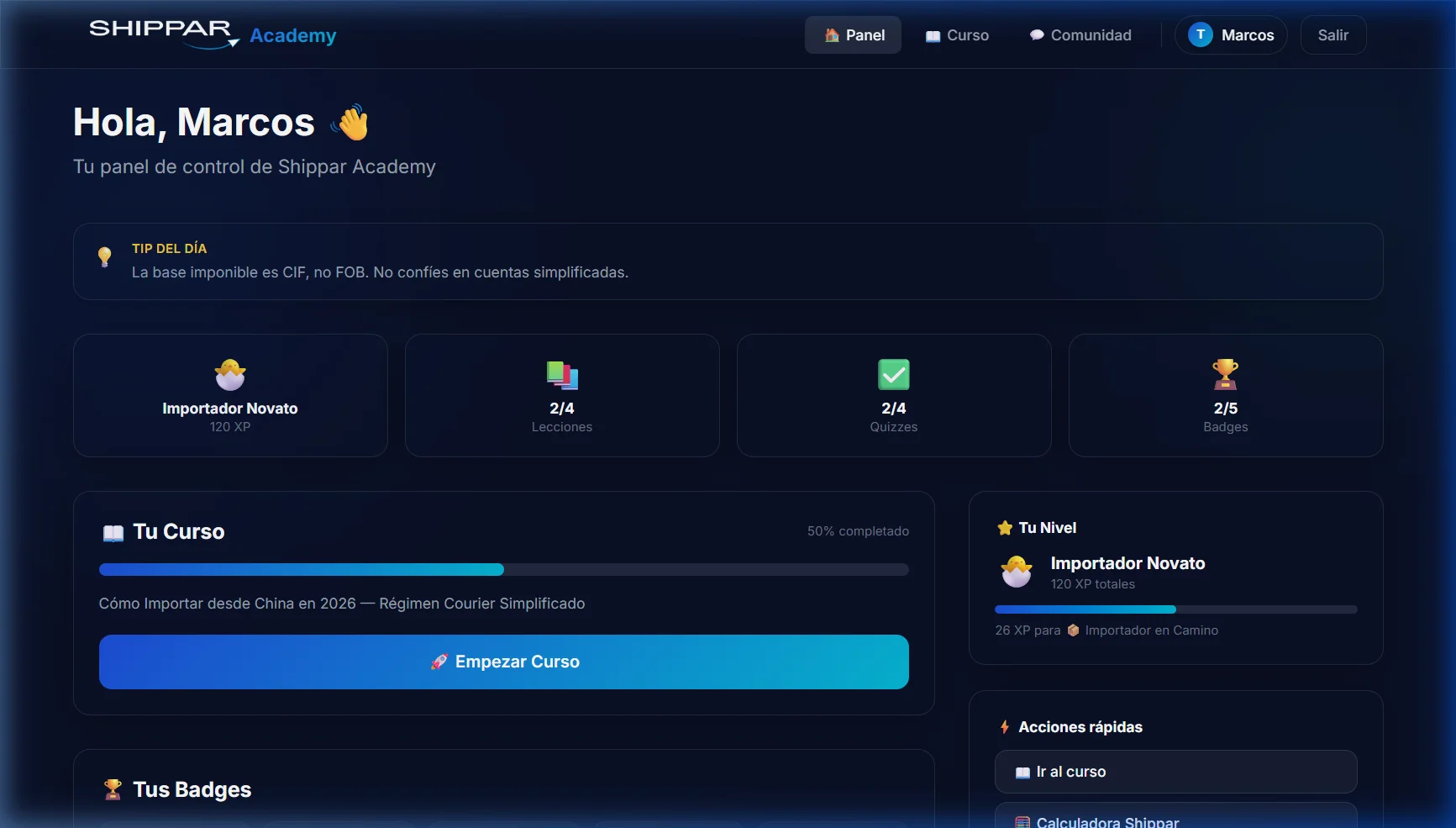Open Ir al curso quick action
The width and height of the screenshot is (1456, 828).
[1175, 771]
